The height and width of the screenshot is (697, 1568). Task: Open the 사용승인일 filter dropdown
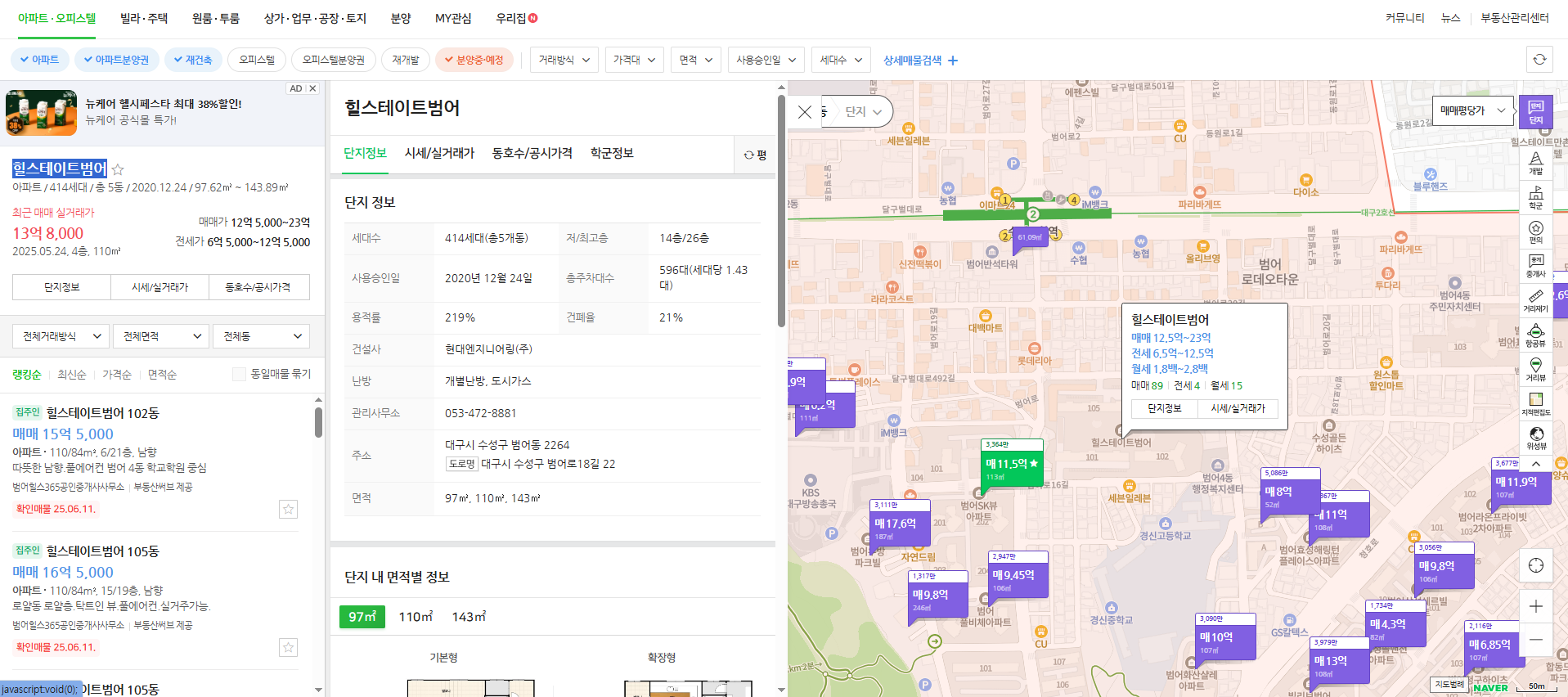pyautogui.click(x=766, y=60)
